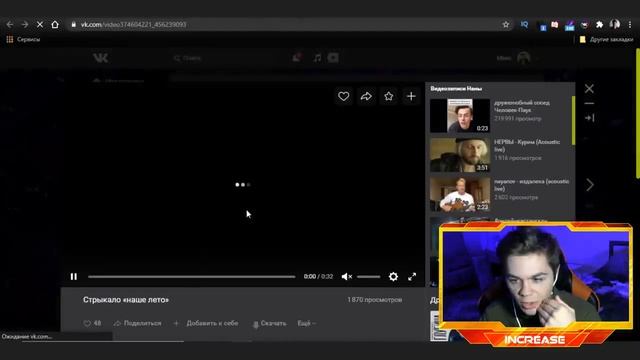Expand the Ещё menu under the video
Screen dimensions: 640x360
[307, 323]
